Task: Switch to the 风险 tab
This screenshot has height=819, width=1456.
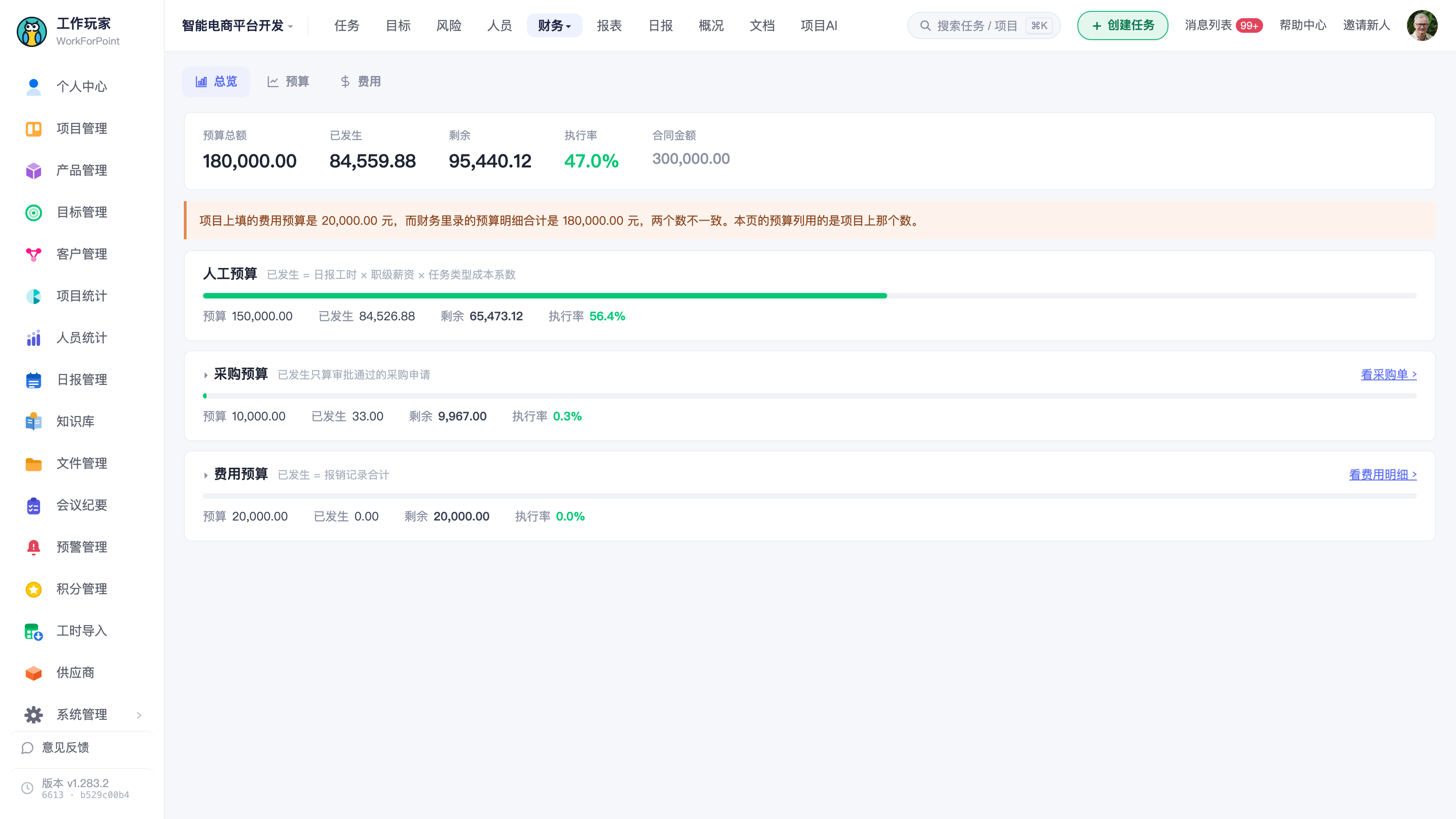Action: 449,25
